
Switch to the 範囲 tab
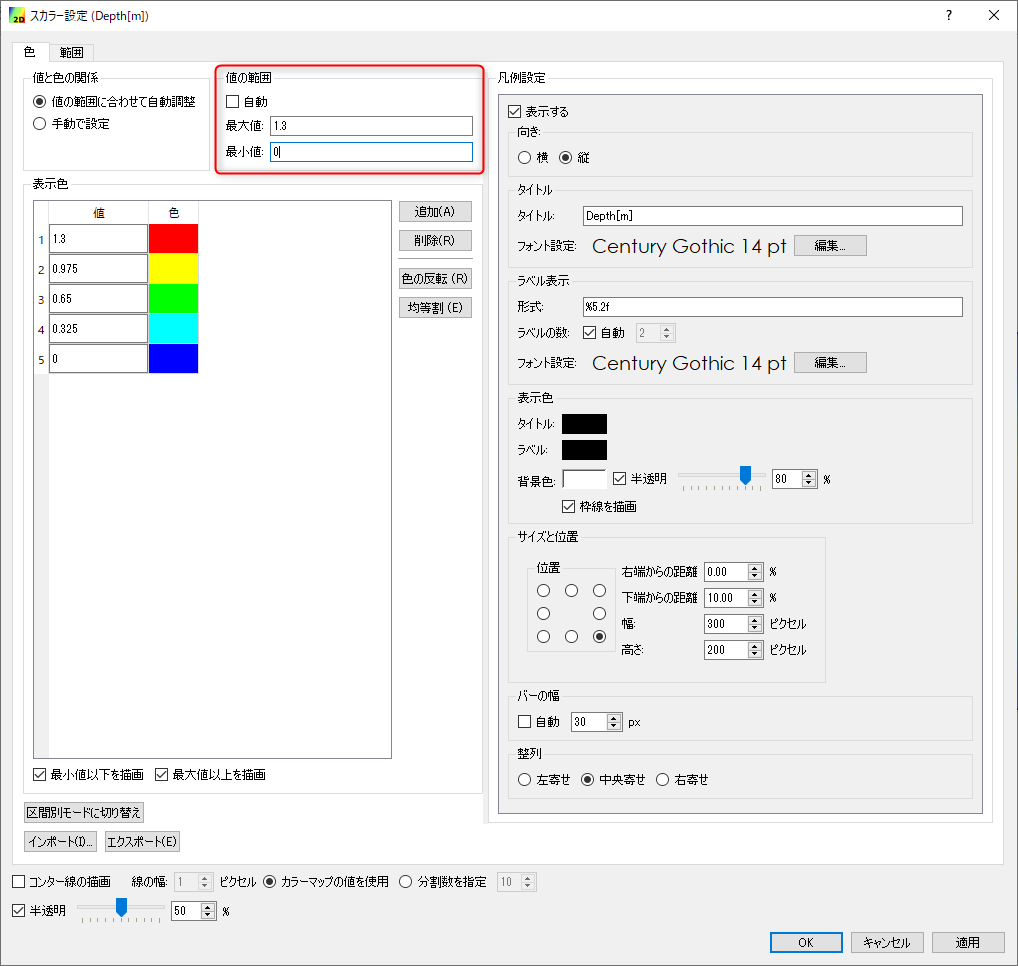(x=71, y=53)
